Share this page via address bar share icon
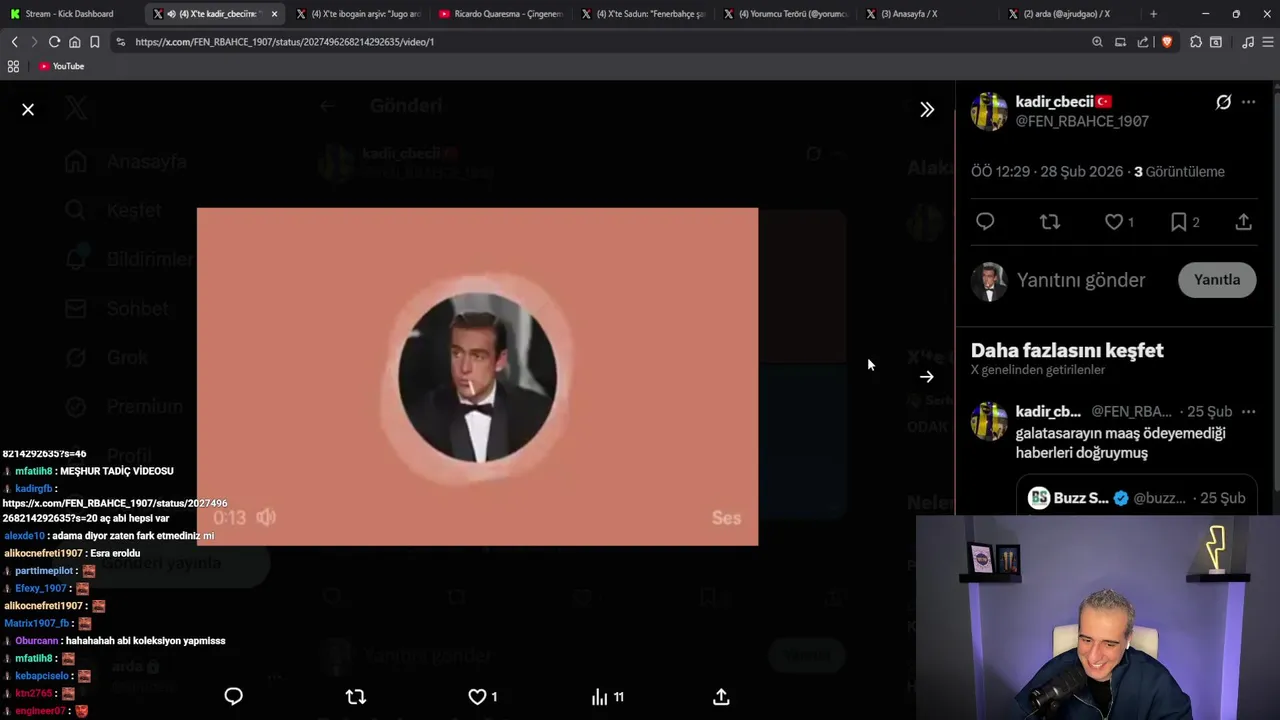Screen dimensions: 1280x720 [x=1143, y=42]
